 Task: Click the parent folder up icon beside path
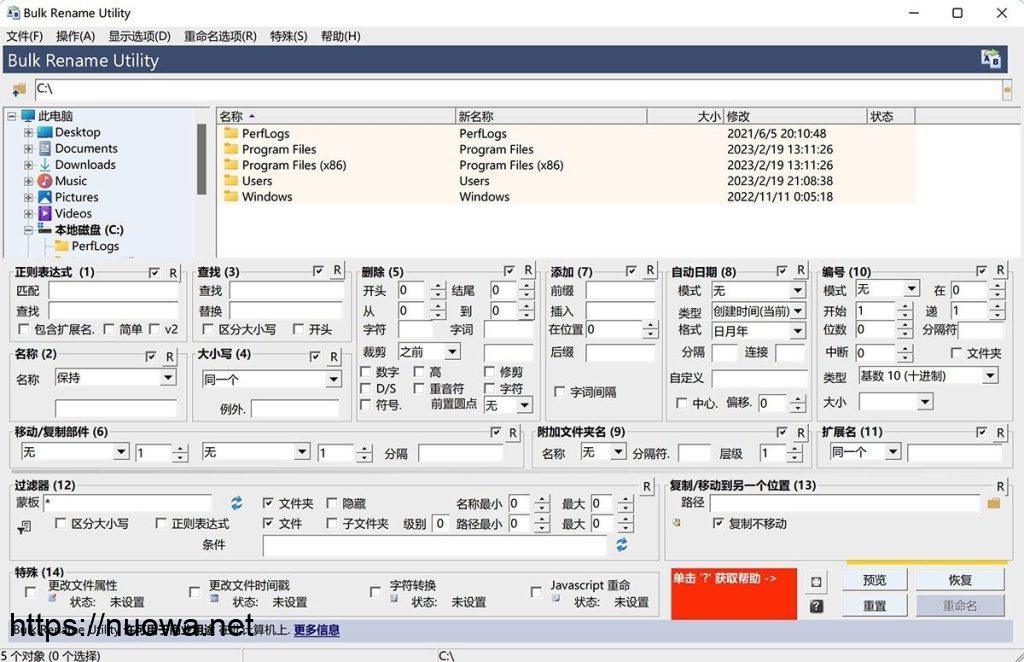[18, 90]
